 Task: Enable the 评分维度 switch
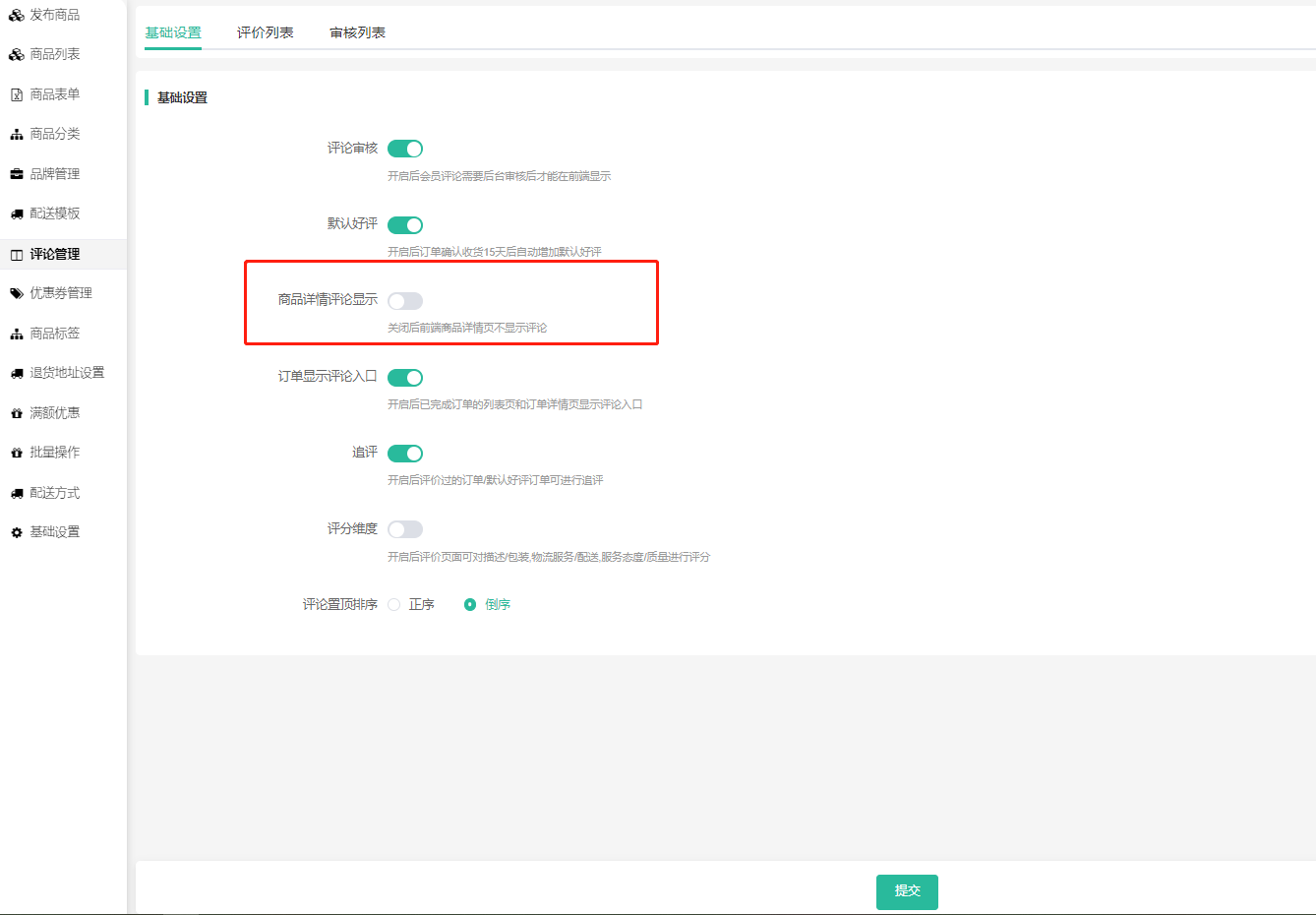[405, 529]
